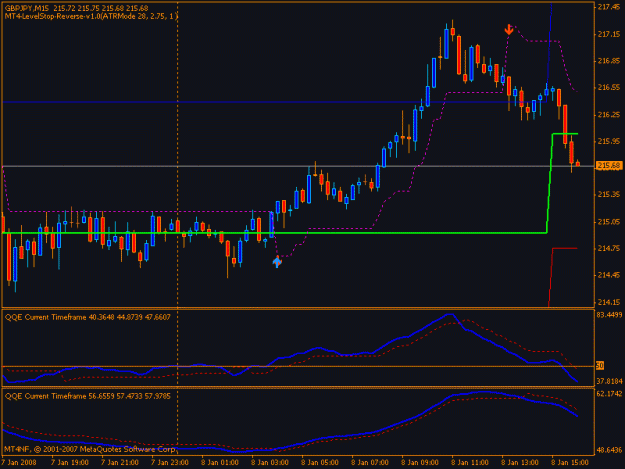Click the 215.35 price axis label

click(x=608, y=194)
